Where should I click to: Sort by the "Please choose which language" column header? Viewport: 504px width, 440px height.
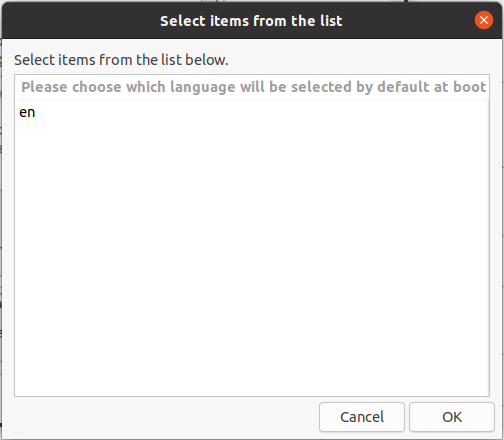pyautogui.click(x=252, y=87)
